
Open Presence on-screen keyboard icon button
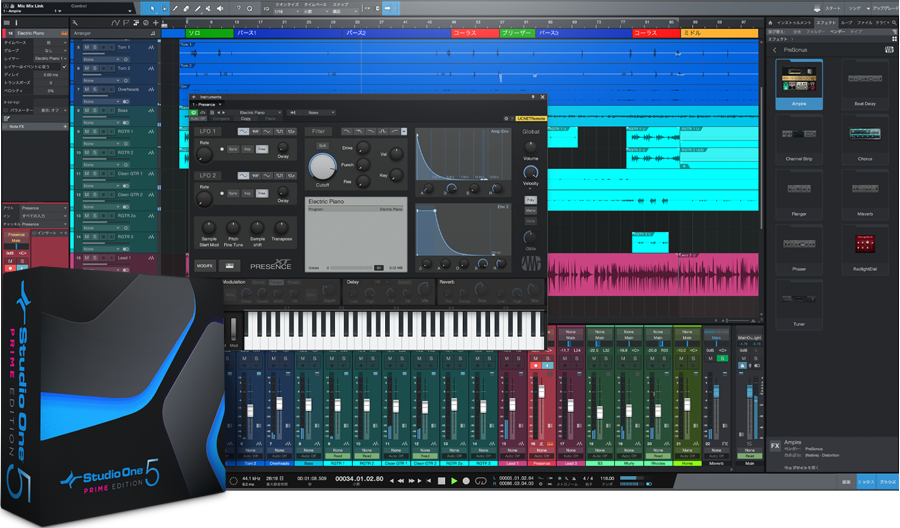[x=230, y=266]
